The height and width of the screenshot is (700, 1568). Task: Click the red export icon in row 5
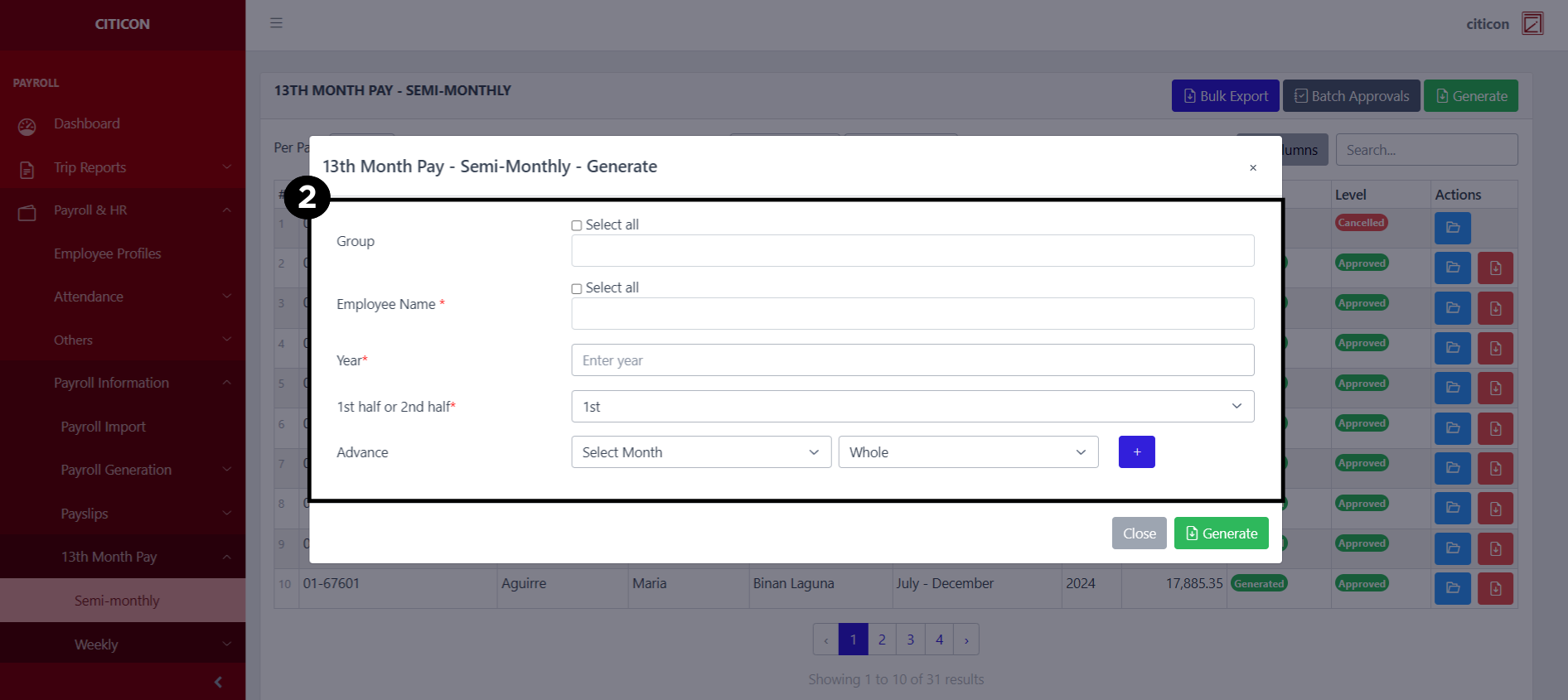pyautogui.click(x=1495, y=388)
